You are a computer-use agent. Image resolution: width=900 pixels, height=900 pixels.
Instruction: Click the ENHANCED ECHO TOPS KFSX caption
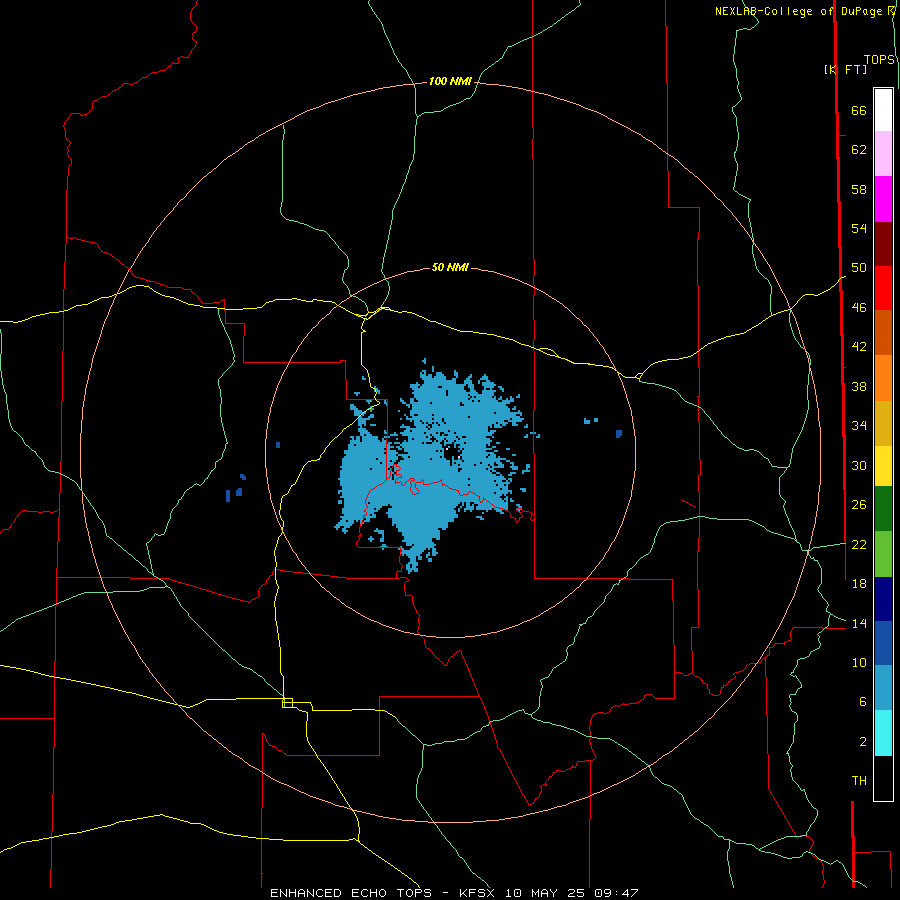[x=454, y=893]
